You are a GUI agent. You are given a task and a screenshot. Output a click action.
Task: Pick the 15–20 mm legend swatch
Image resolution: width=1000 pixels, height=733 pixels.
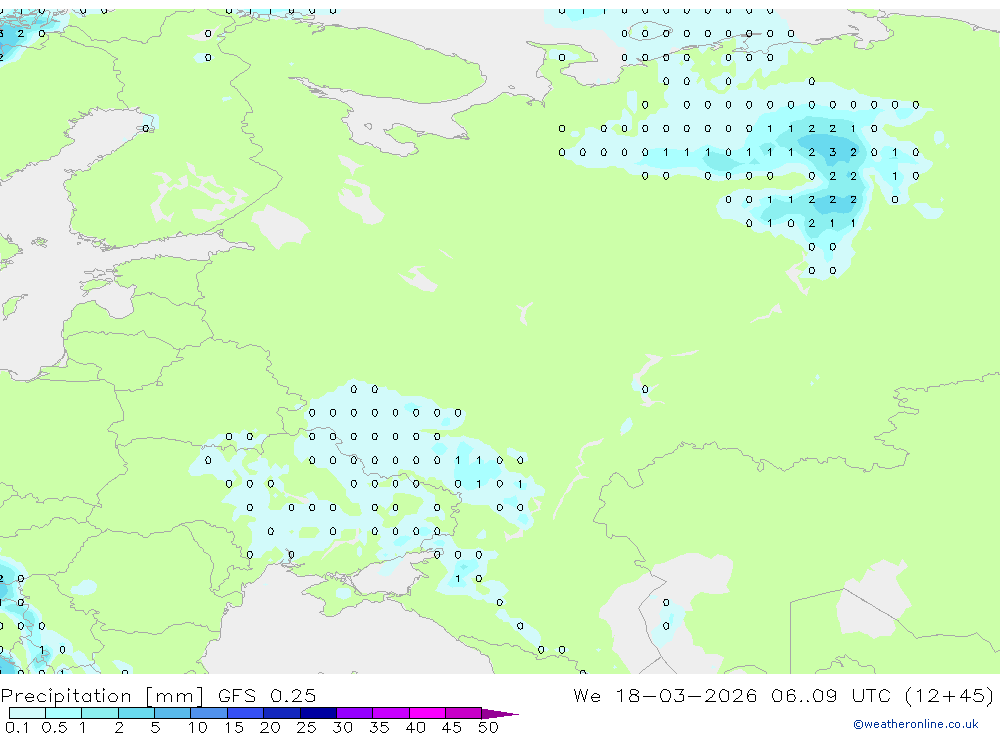pyautogui.click(x=245, y=713)
